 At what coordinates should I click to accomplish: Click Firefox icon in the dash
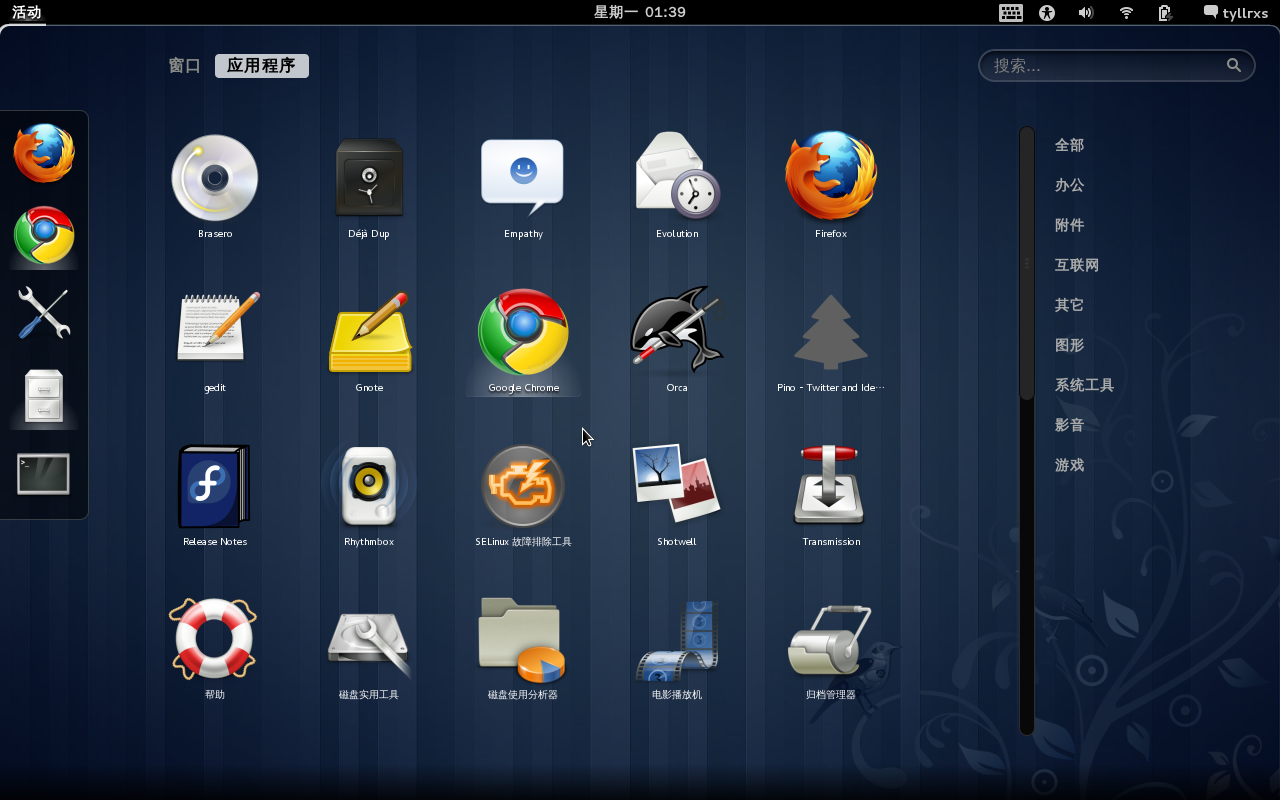tap(44, 153)
